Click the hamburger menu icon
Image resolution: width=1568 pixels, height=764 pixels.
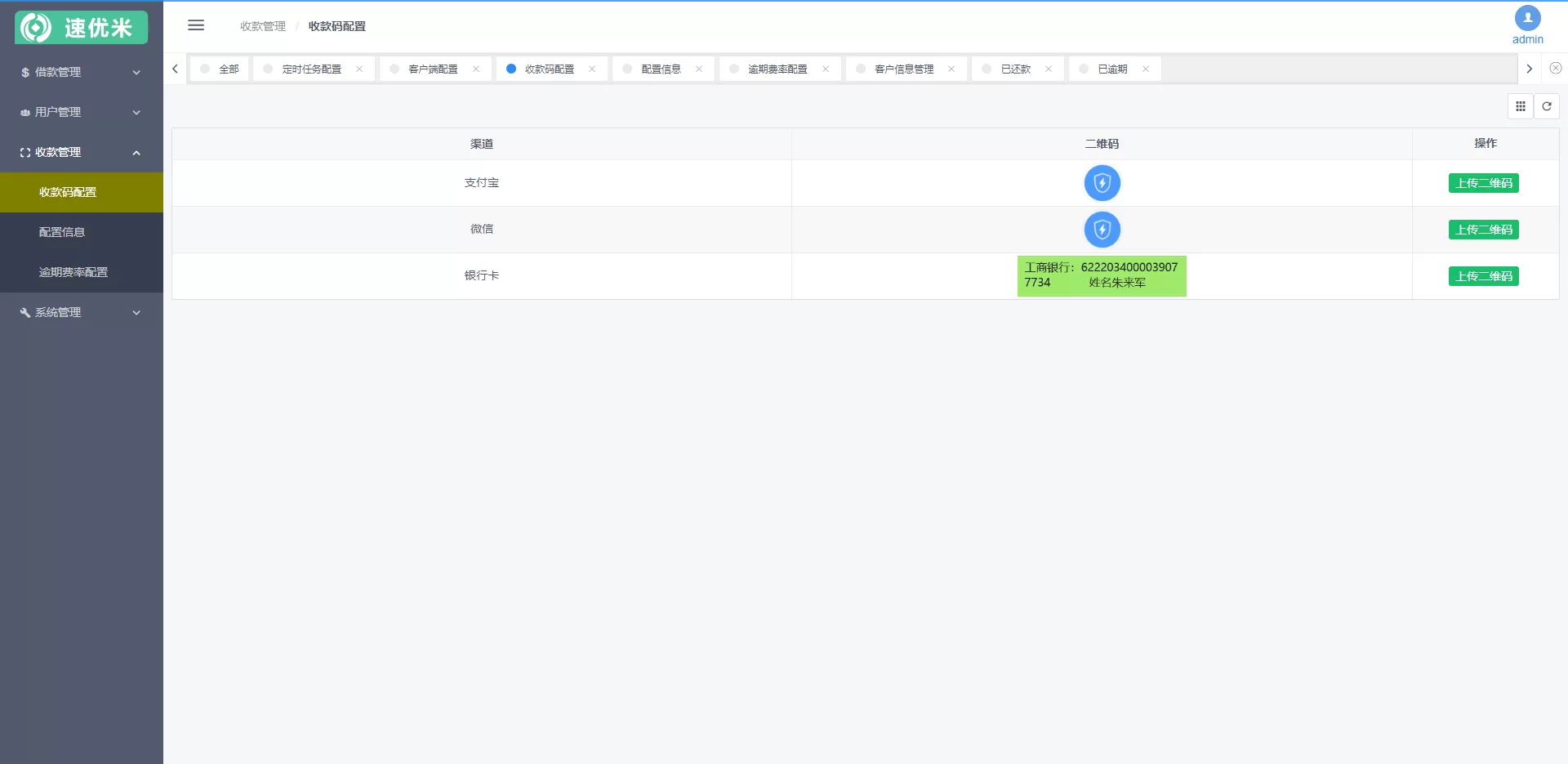coord(196,25)
